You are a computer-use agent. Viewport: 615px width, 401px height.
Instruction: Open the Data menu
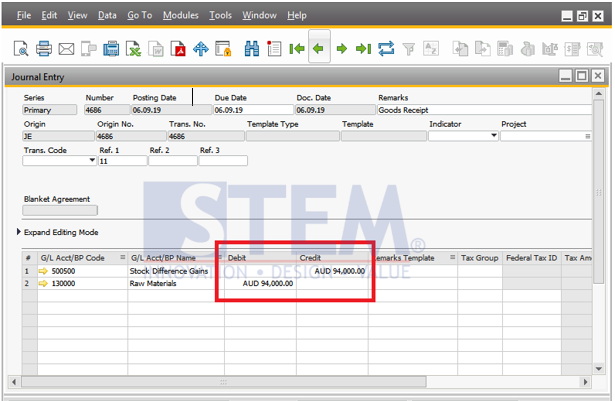tap(107, 15)
